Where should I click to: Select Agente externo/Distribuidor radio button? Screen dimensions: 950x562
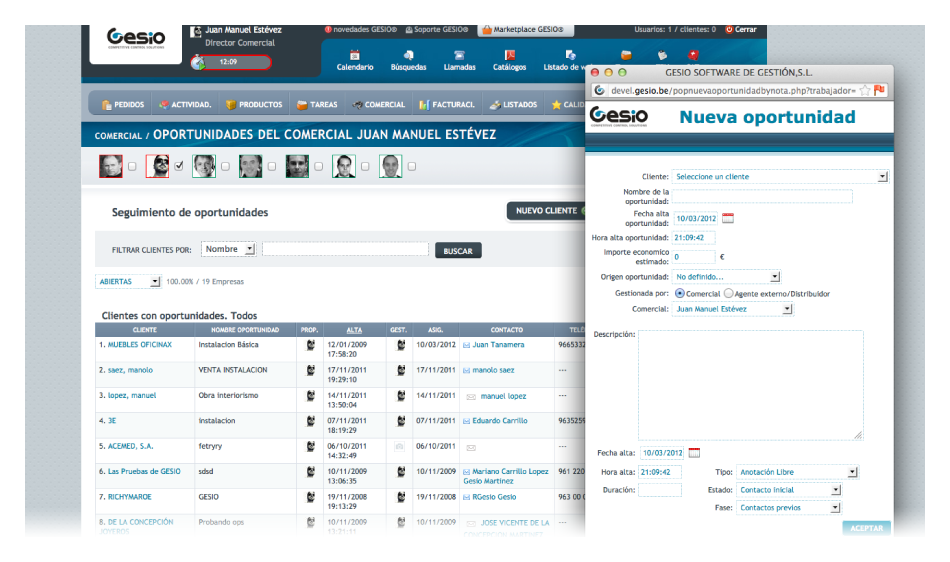(x=728, y=293)
